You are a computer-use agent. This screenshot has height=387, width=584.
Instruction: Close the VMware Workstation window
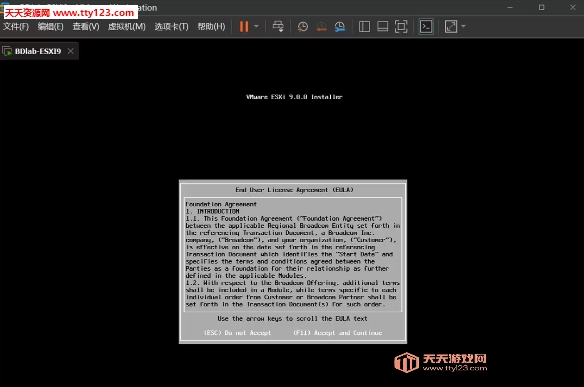point(572,7)
